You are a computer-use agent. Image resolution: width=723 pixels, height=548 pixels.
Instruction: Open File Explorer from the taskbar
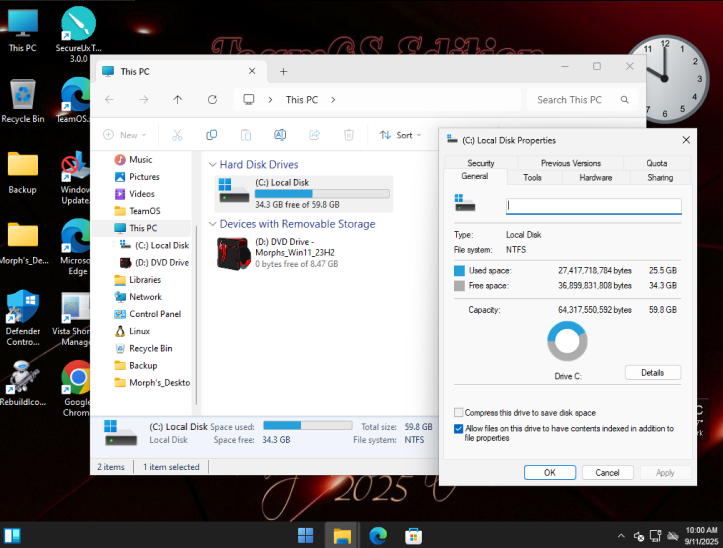(342, 536)
